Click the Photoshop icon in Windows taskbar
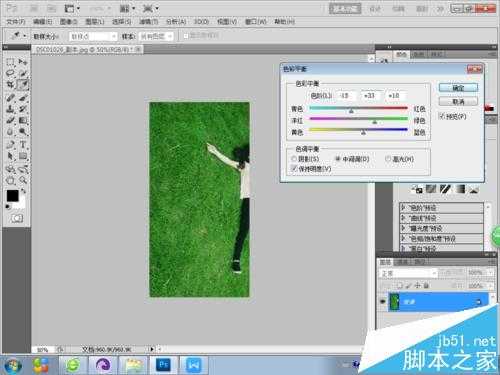The height and width of the screenshot is (375, 500). pyautogui.click(x=163, y=365)
